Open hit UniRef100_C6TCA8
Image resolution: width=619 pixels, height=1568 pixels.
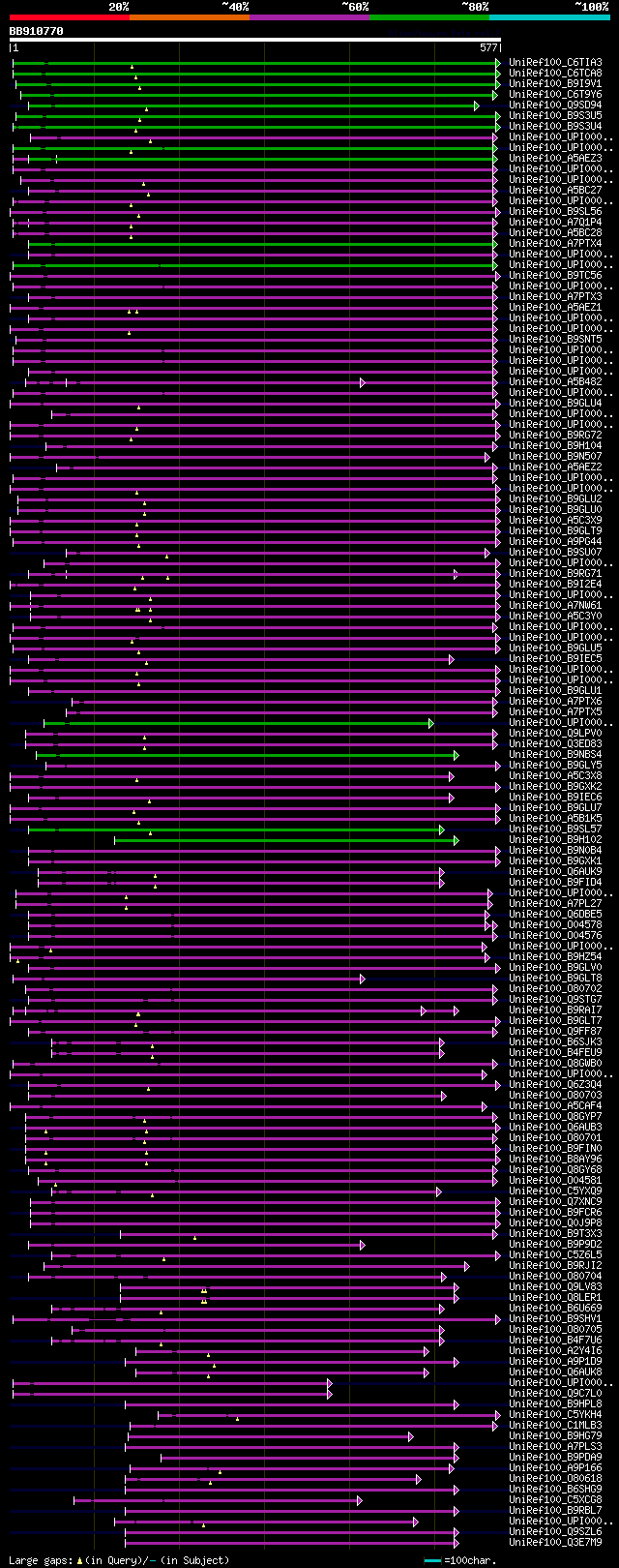click(555, 74)
